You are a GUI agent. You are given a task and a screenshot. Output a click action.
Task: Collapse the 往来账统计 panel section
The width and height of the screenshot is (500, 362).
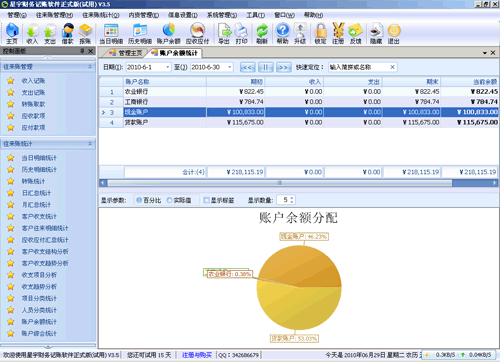point(90,144)
